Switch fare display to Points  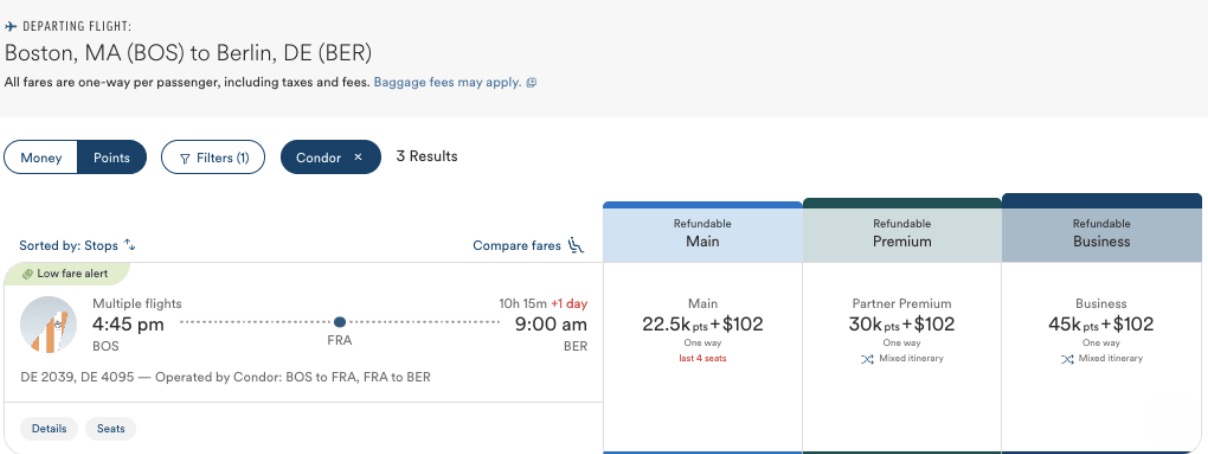(112, 158)
